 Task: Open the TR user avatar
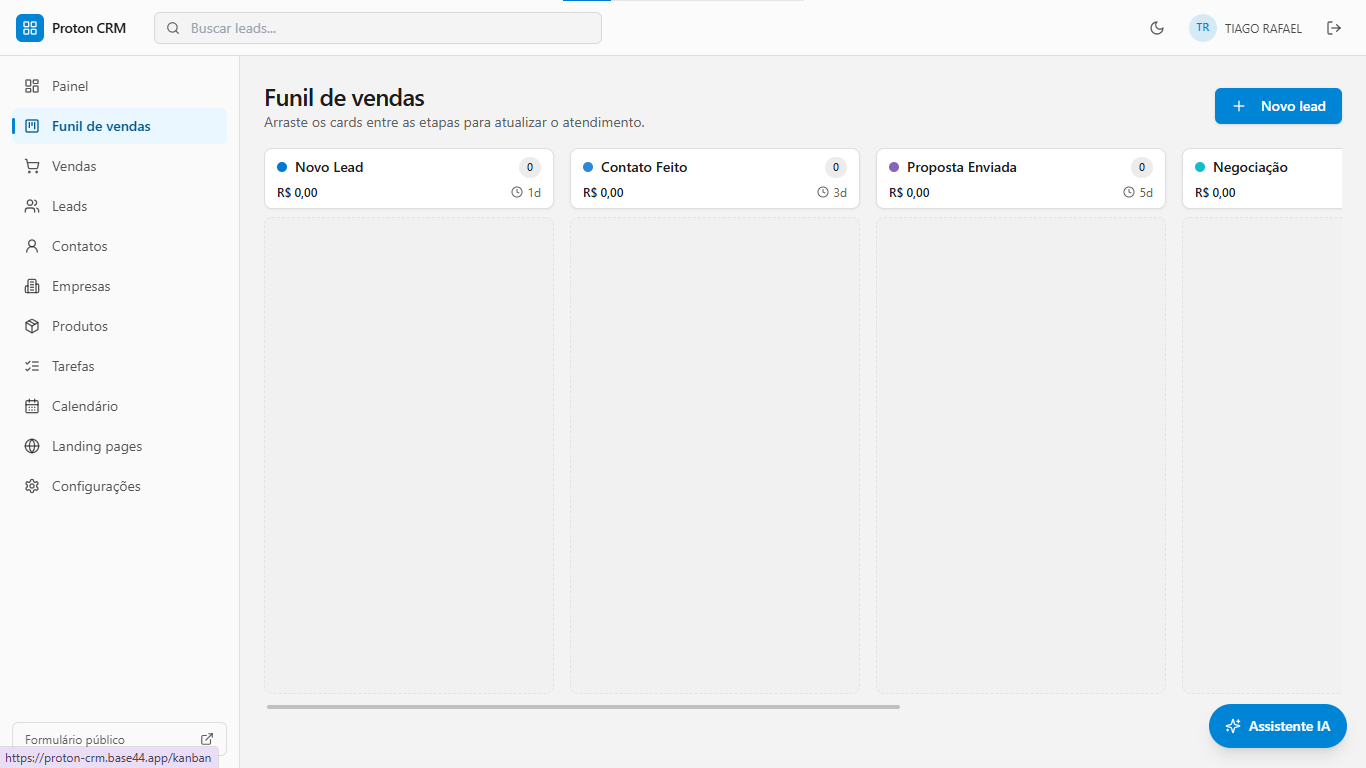1203,28
